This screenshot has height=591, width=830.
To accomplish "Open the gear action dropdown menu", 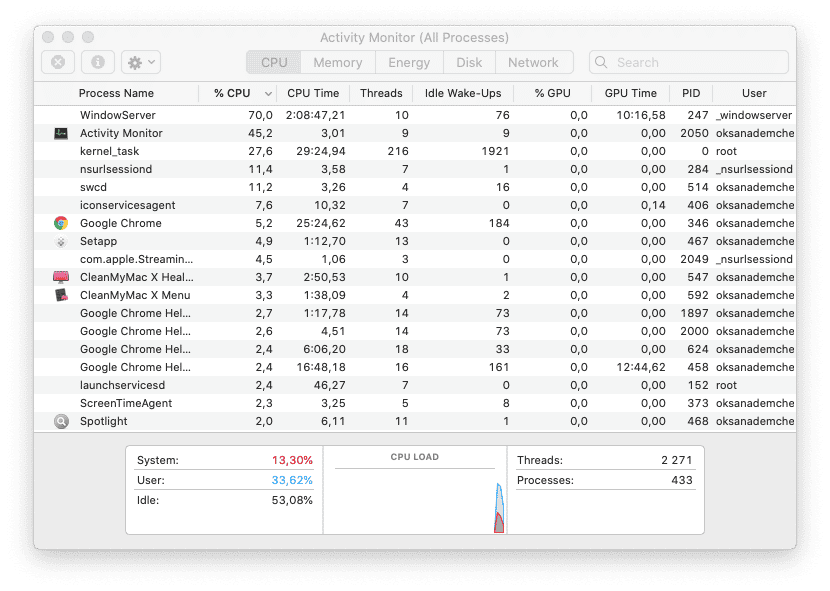I will pyautogui.click(x=141, y=62).
